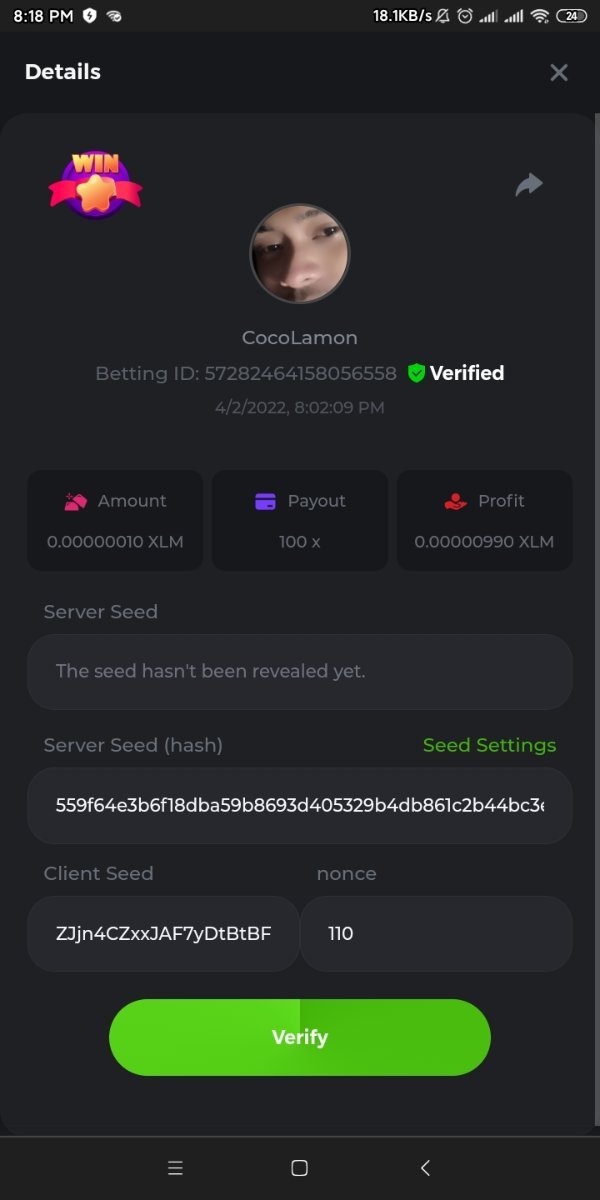
Task: Open Seed Settings link
Action: [x=489, y=745]
